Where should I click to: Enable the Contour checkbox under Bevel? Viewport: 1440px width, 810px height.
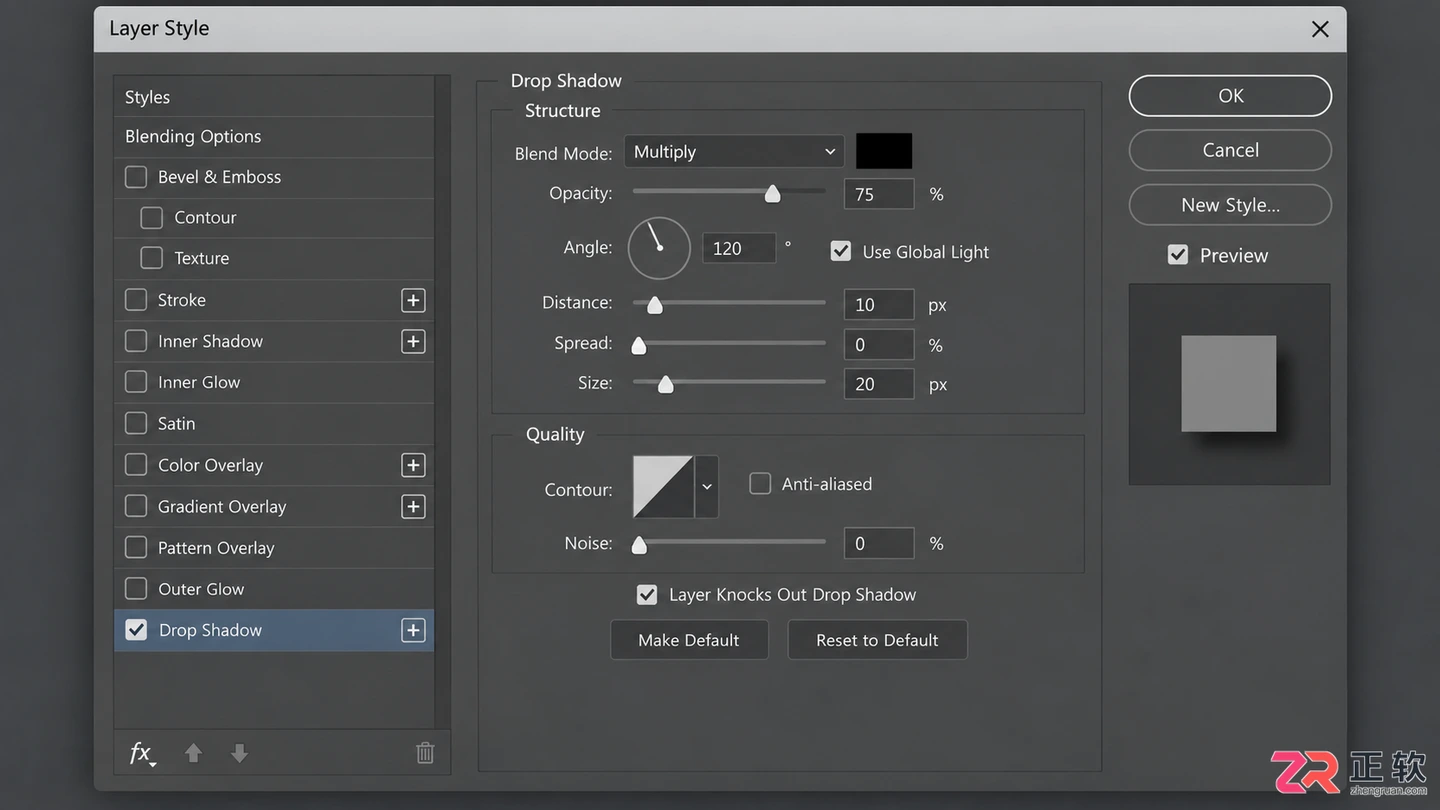tap(152, 217)
